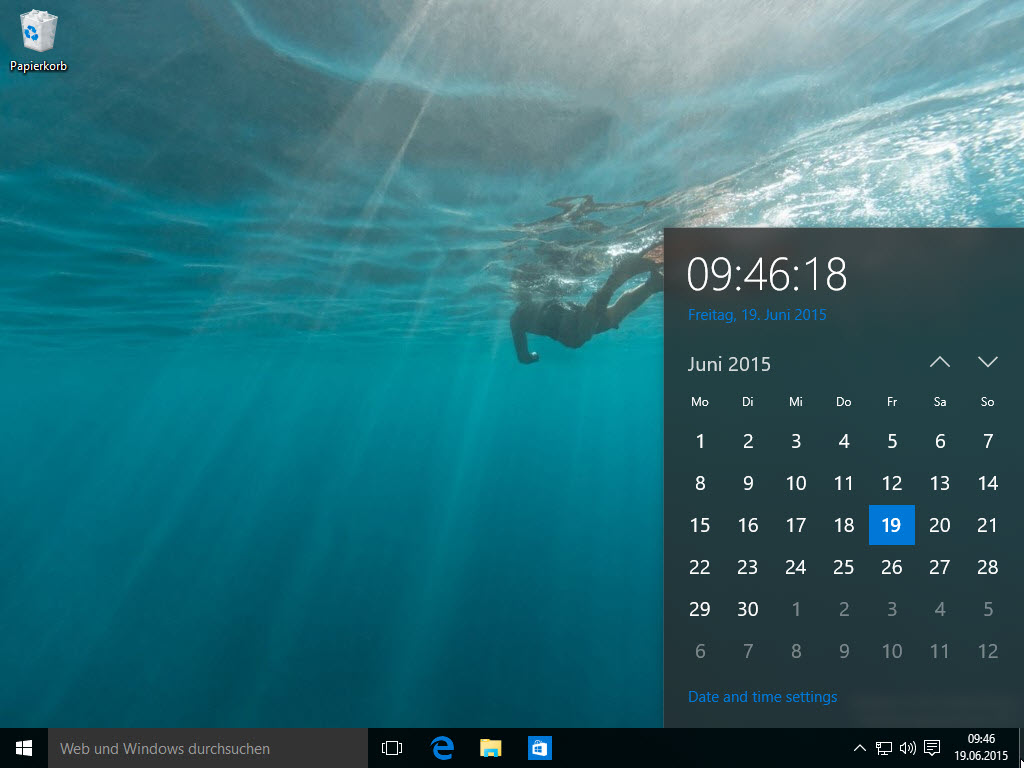Click the 'Juni 2015' month header
1024x768 pixels.
pos(729,364)
